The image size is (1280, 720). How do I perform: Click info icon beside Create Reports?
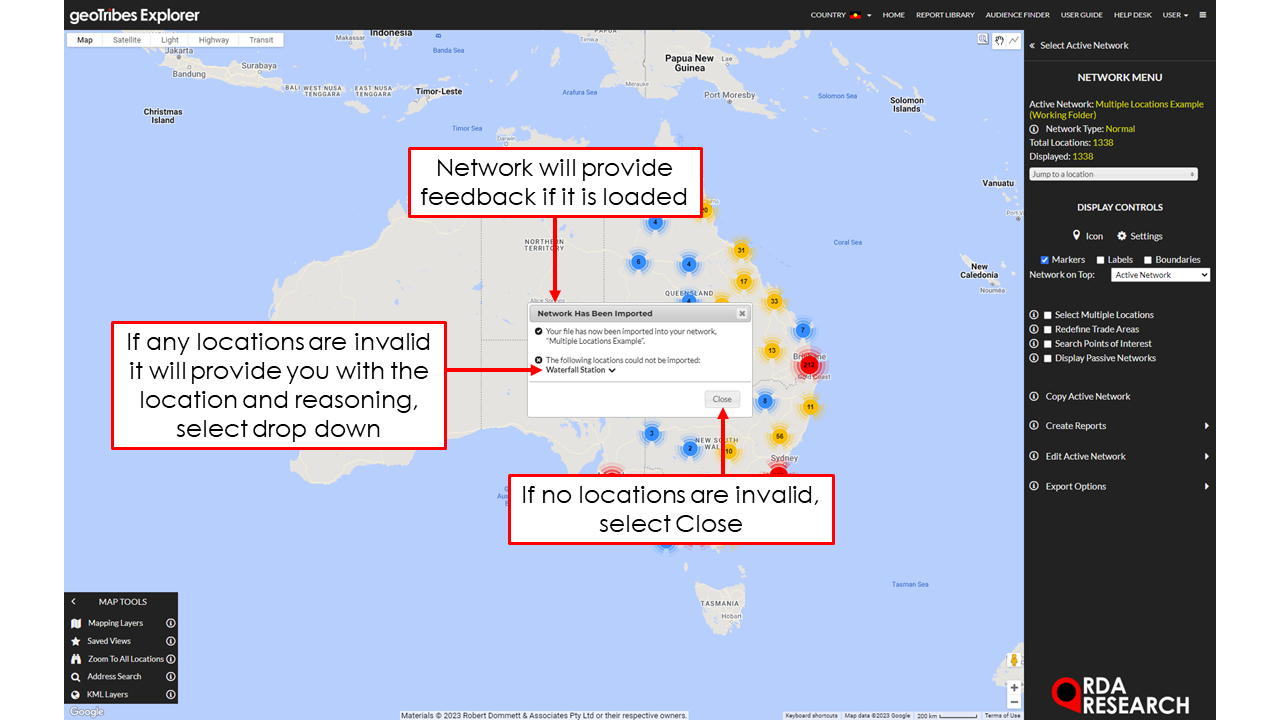pyautogui.click(x=1034, y=426)
